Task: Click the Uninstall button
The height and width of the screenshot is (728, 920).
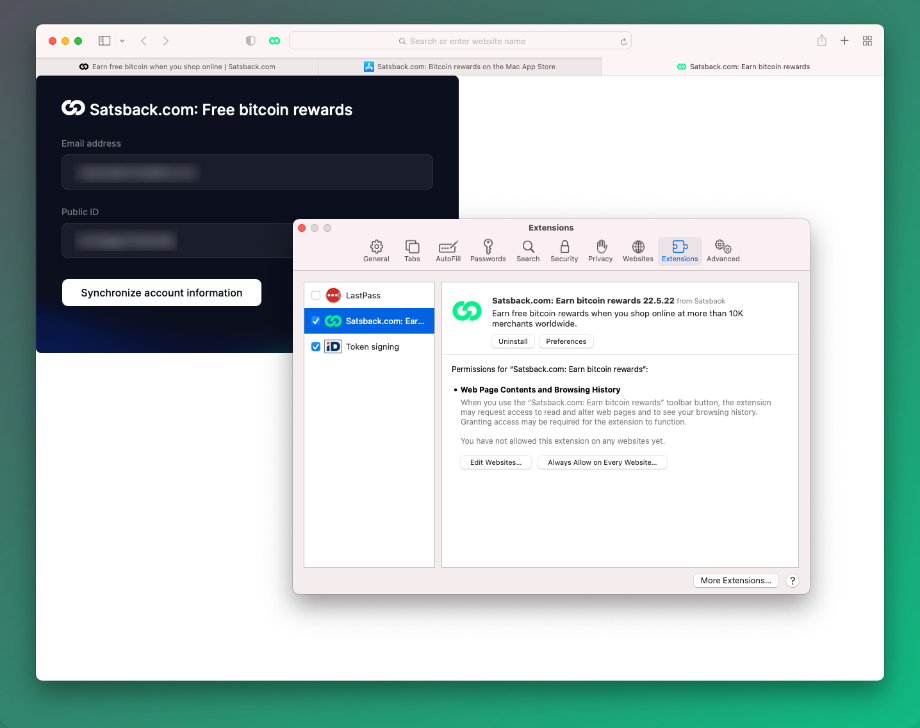Action: tap(513, 341)
